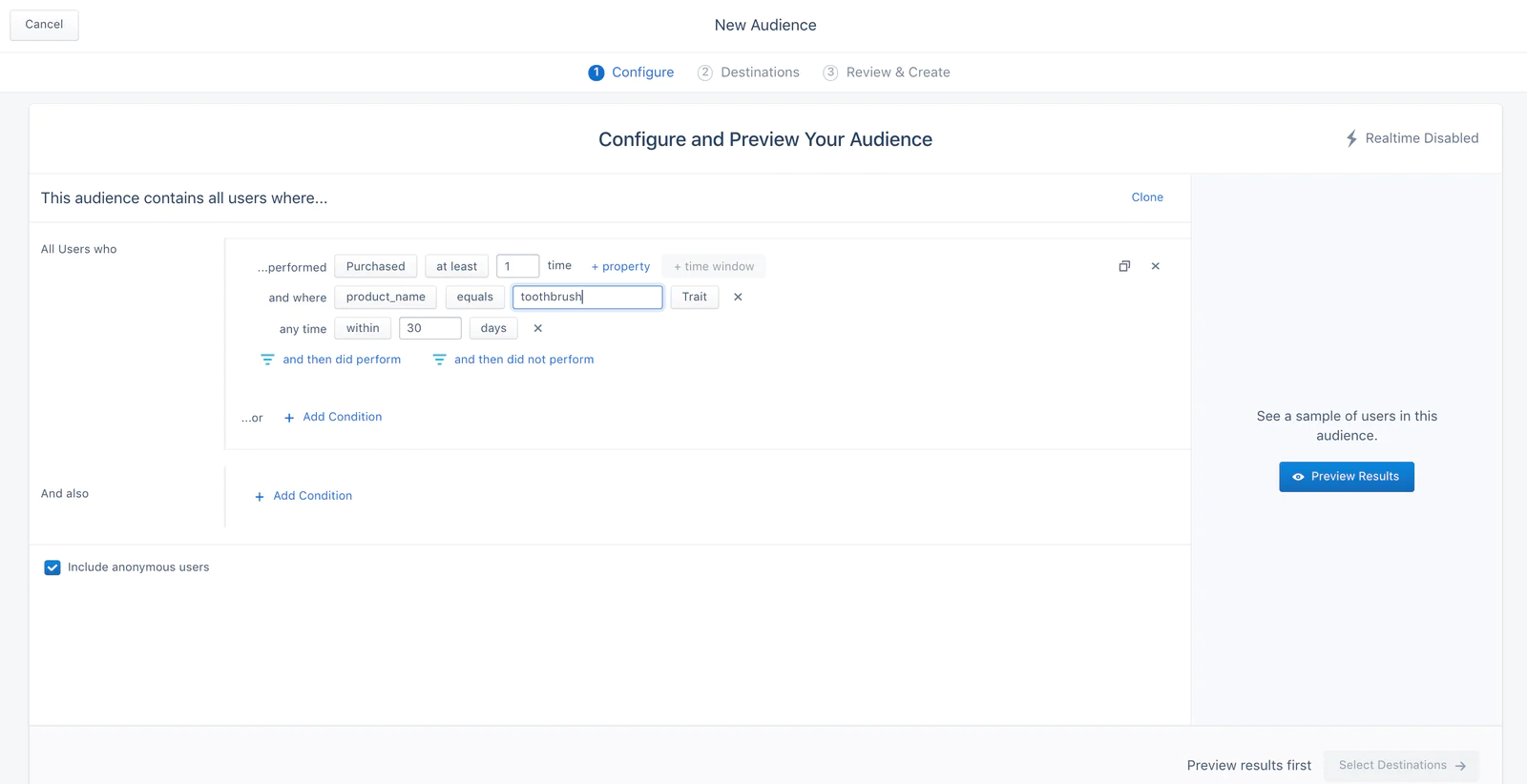Change the 'equals' operator dropdown
Image resolution: width=1527 pixels, height=784 pixels.
click(x=474, y=297)
